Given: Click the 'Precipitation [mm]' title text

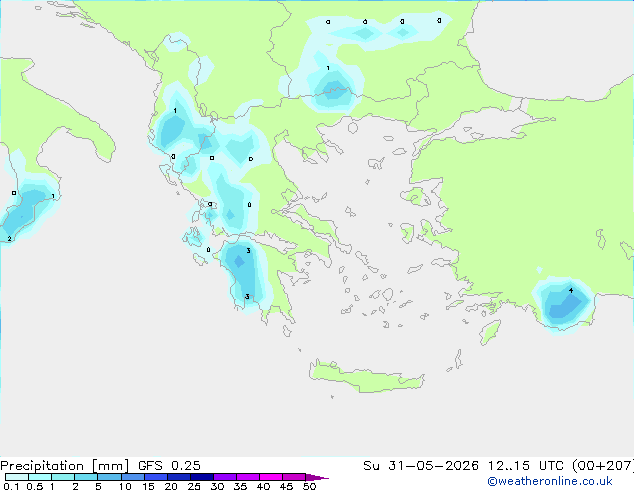Looking at the screenshot, I should [65, 466].
